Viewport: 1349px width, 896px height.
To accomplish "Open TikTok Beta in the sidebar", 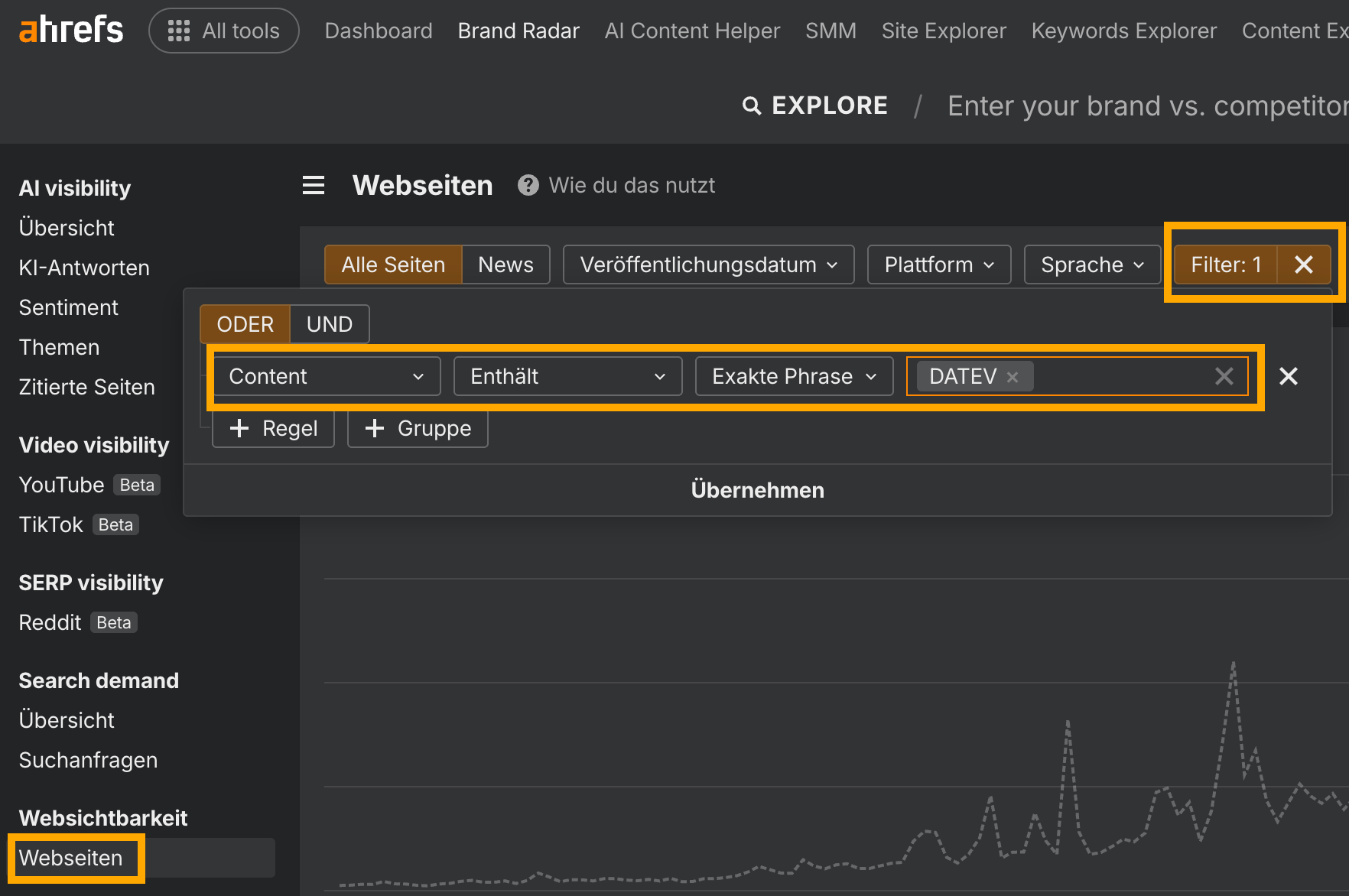I will tap(79, 524).
